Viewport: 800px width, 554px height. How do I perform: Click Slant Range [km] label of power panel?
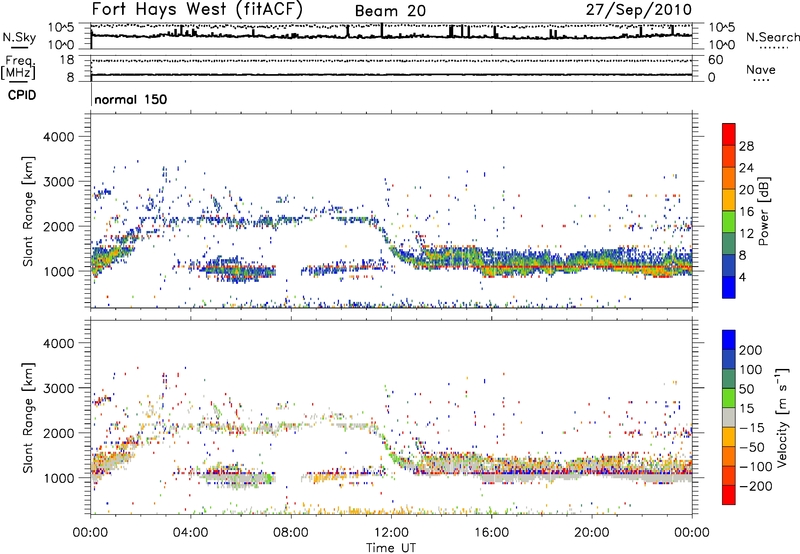click(x=28, y=211)
